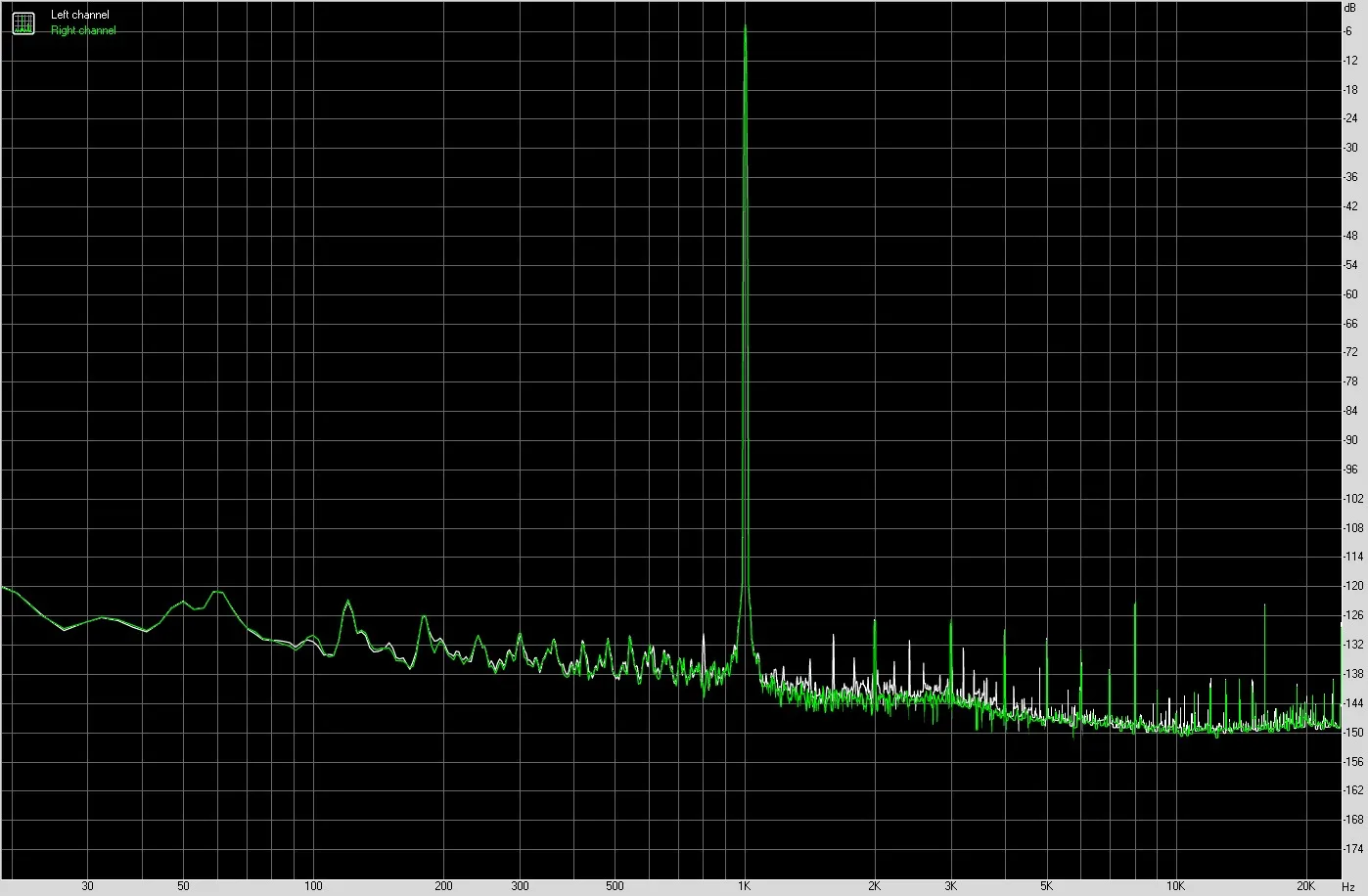Image resolution: width=1368 pixels, height=896 pixels.
Task: Click the -60 dB level label
Action: coord(1351,293)
